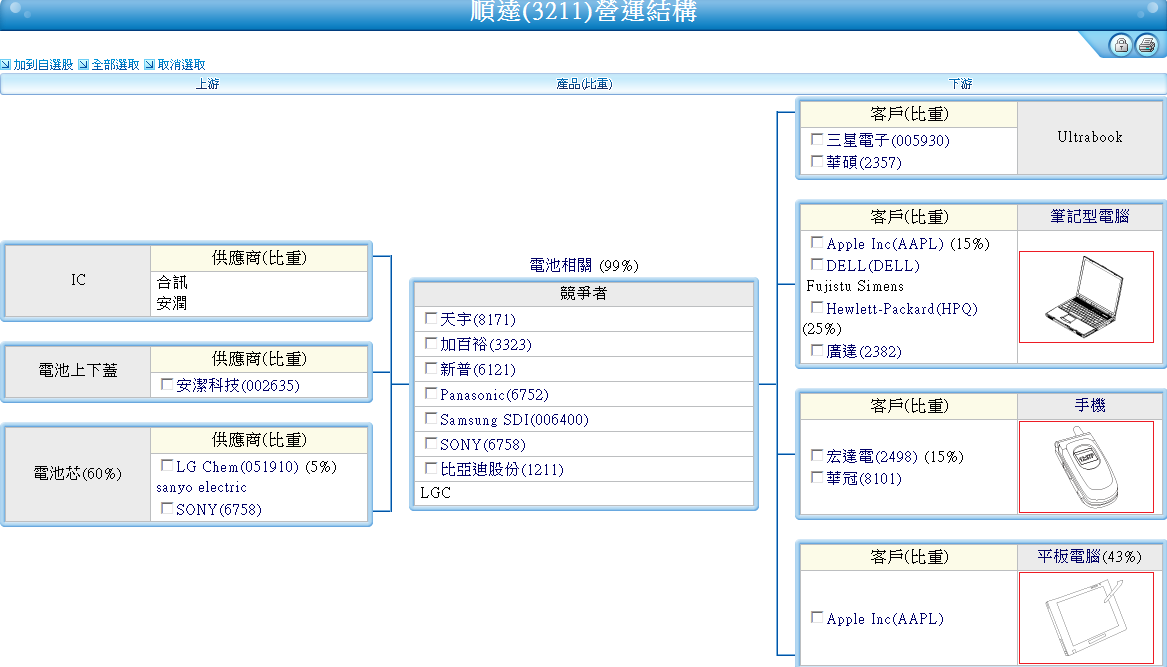Toggle the DELL(DELL) customer checkbox
The image size is (1167, 667).
(x=816, y=264)
